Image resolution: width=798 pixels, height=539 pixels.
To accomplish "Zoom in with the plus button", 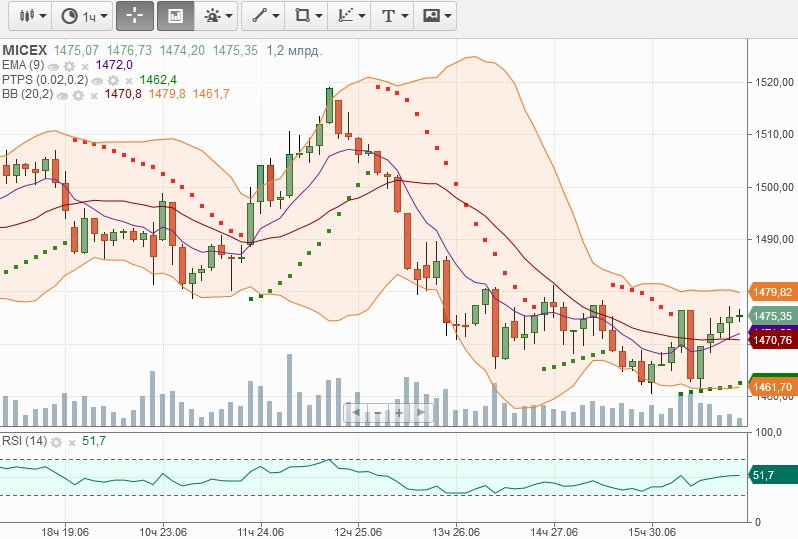I will pos(399,412).
